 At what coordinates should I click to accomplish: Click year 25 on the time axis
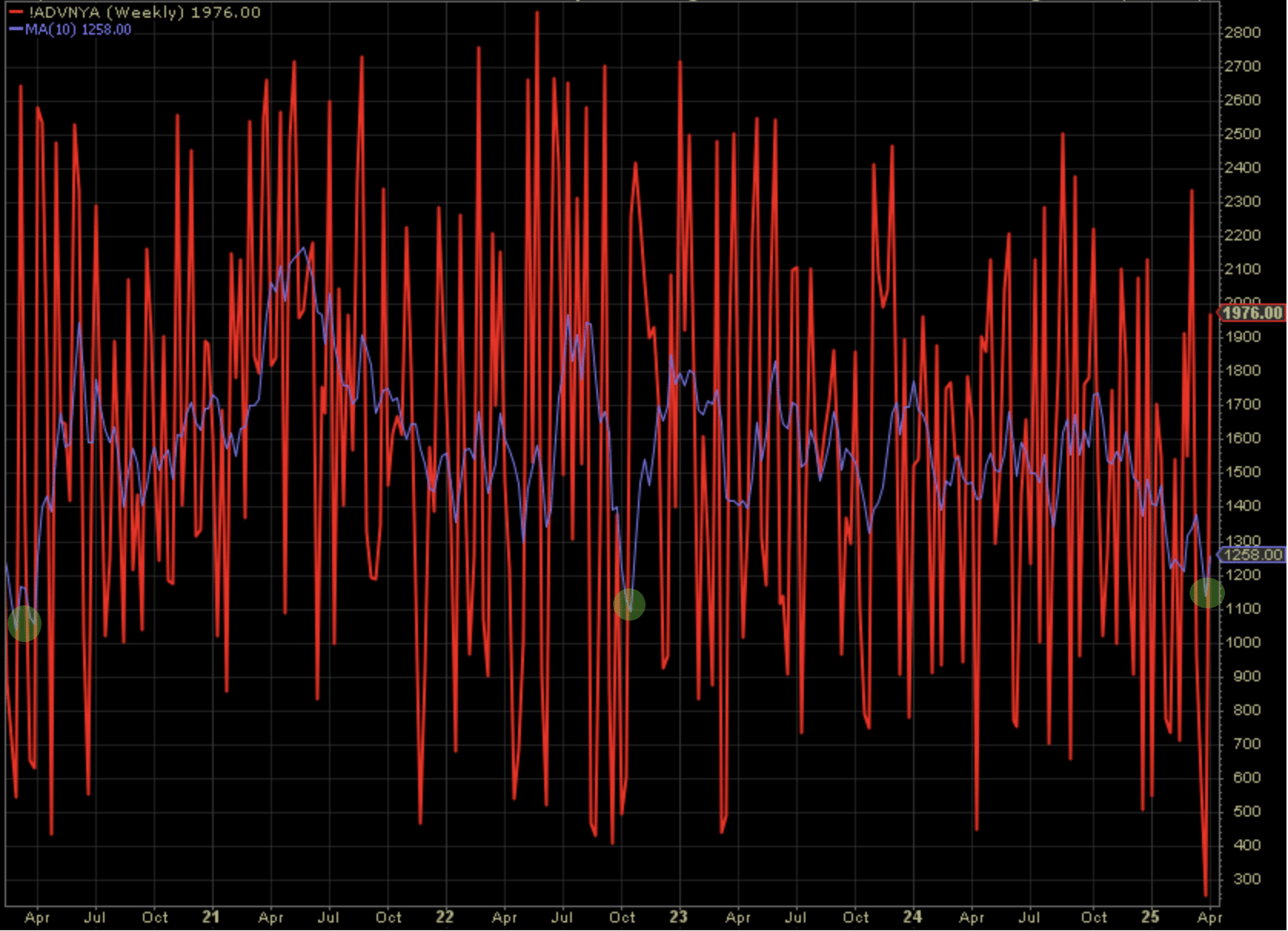(1150, 917)
